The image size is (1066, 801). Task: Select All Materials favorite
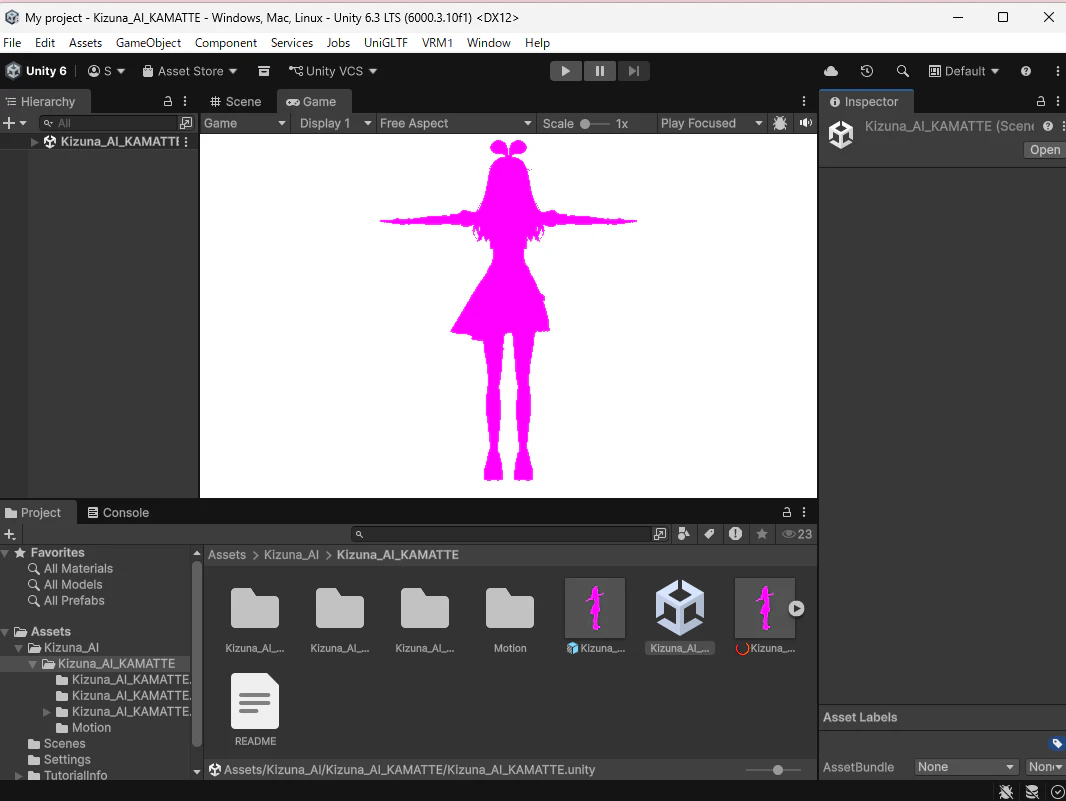tap(78, 568)
